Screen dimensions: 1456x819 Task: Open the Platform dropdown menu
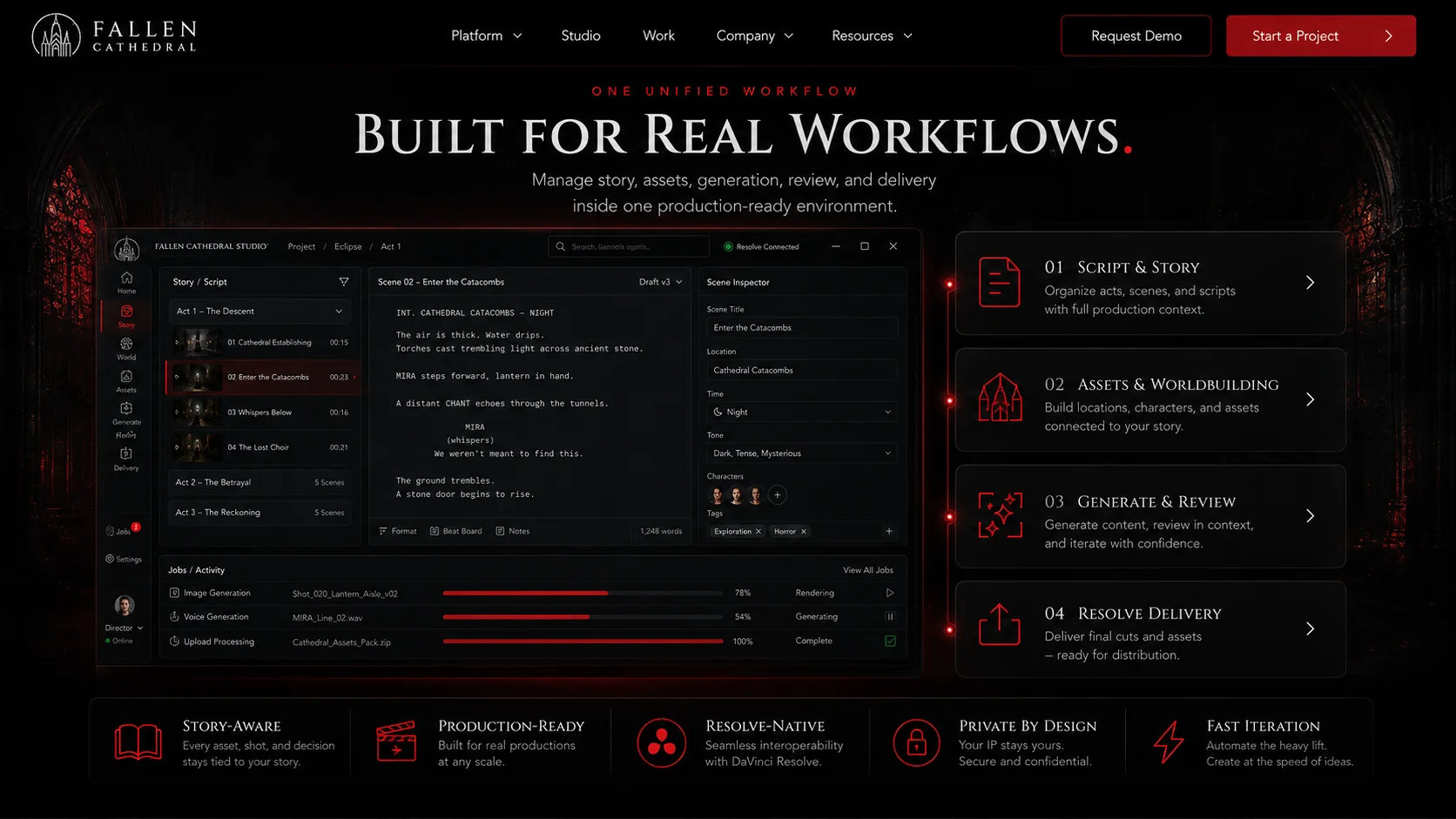pyautogui.click(x=486, y=36)
